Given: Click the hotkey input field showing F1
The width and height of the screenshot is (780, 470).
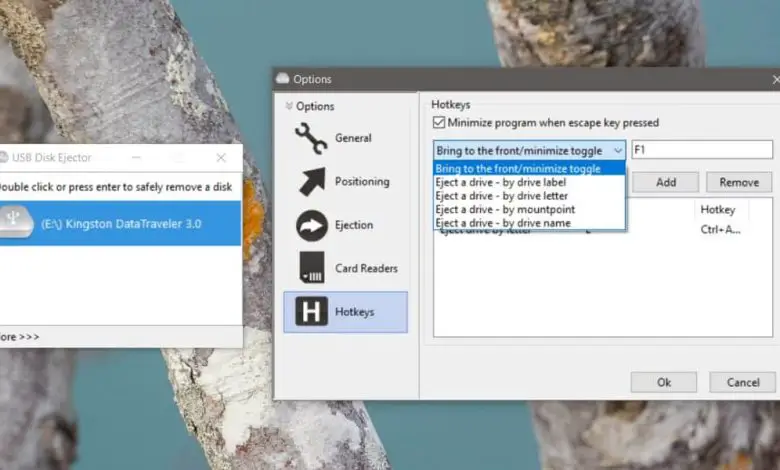Looking at the screenshot, I should pos(702,150).
